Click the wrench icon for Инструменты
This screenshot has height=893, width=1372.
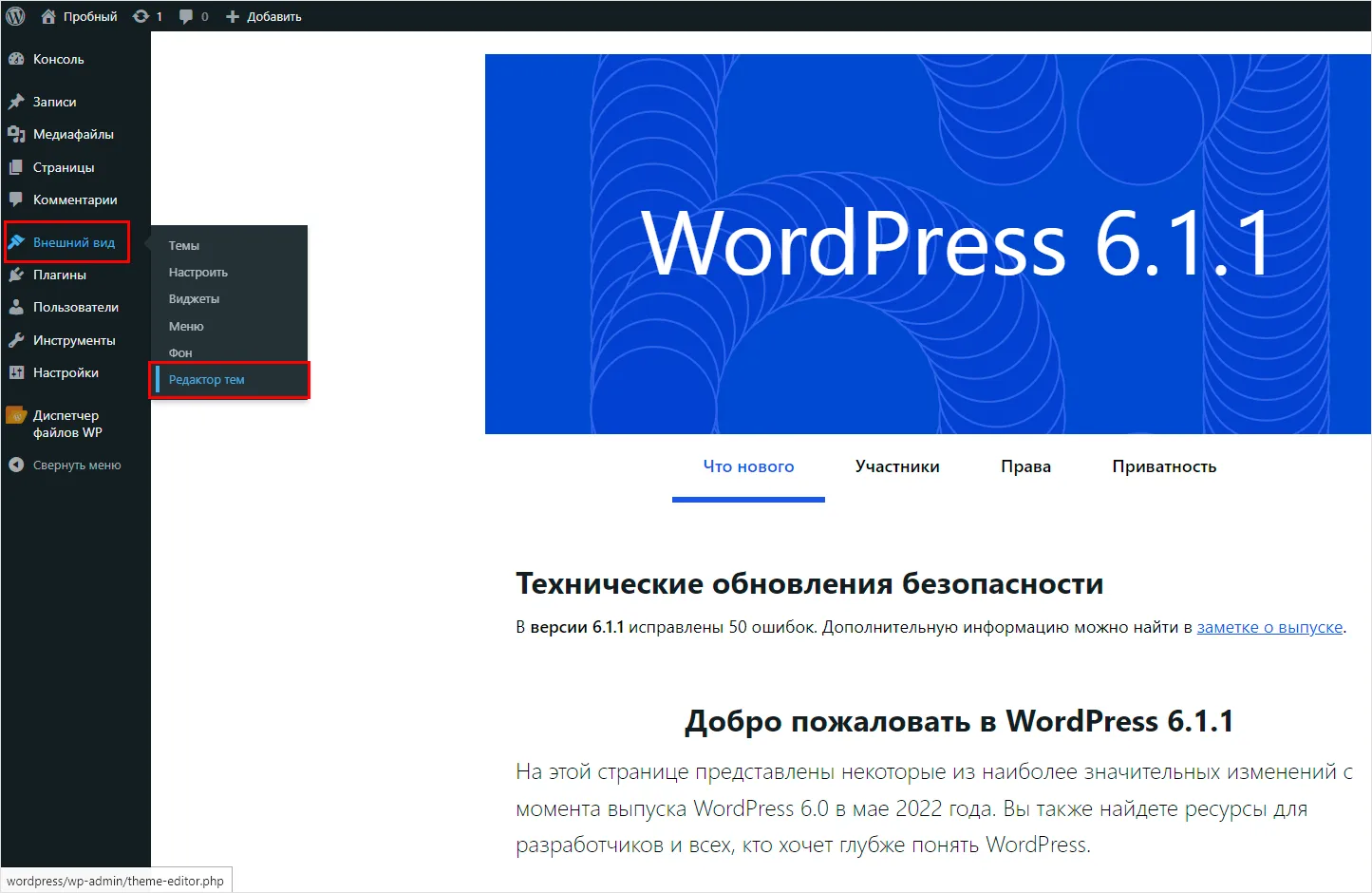(x=16, y=340)
